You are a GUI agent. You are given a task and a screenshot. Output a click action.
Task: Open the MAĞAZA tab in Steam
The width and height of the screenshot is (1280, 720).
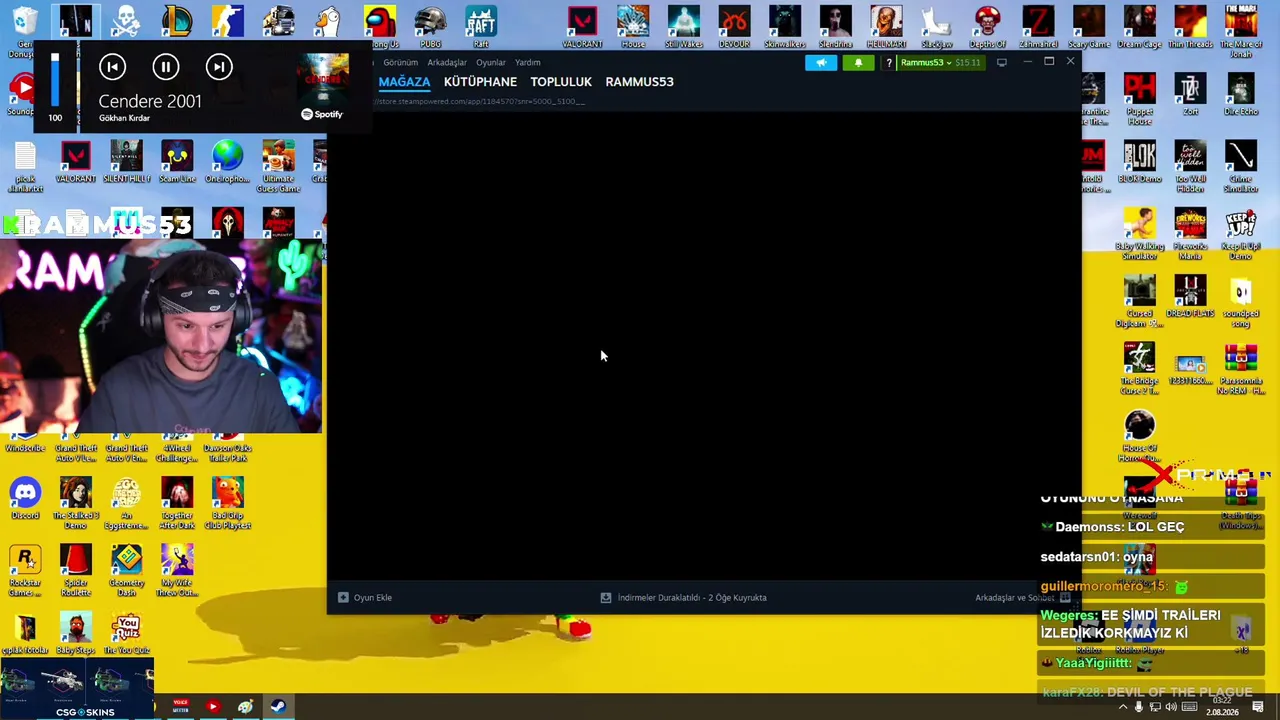coord(404,82)
